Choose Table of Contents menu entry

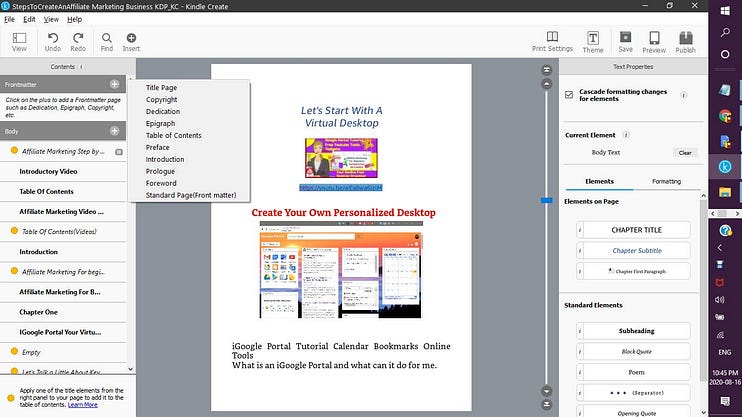coord(174,135)
